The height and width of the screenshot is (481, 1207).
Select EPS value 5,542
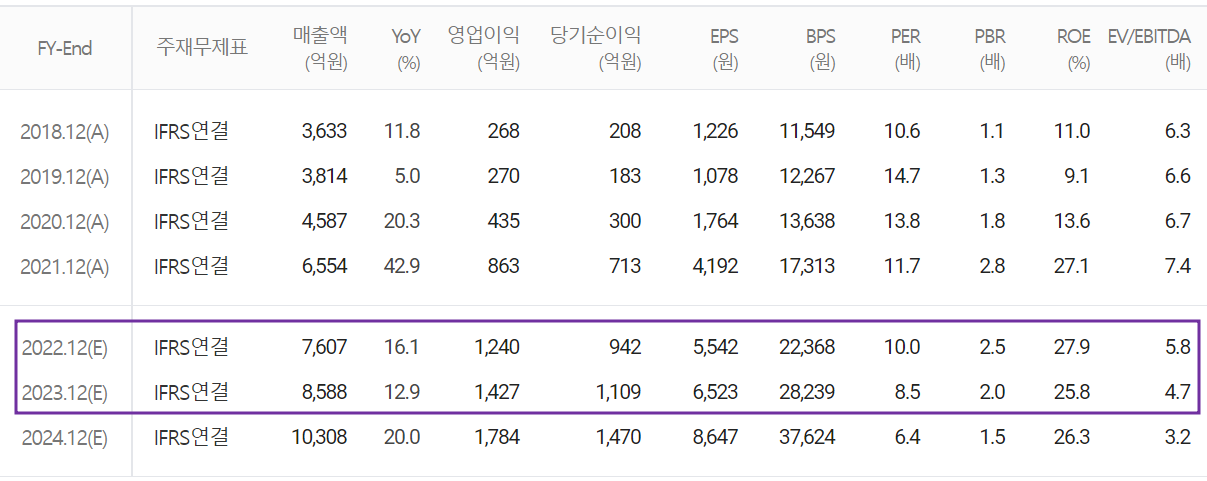[x=716, y=348]
